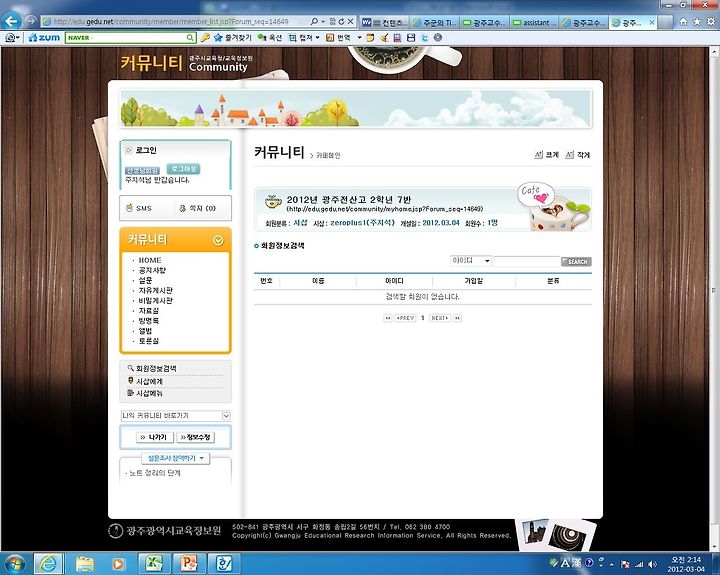Click the zum logo in the toolbar
The image size is (720, 575).
pyautogui.click(x=45, y=38)
